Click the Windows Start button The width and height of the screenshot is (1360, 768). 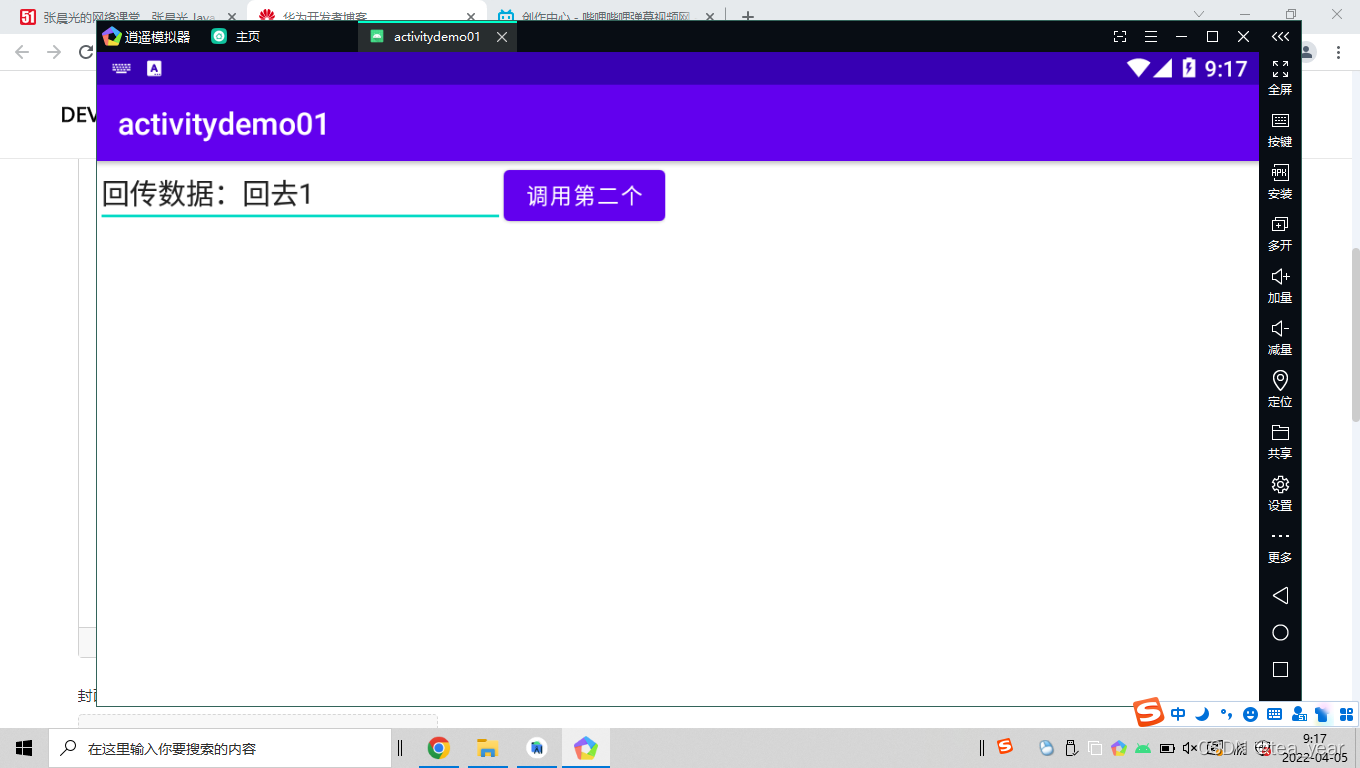point(24,748)
